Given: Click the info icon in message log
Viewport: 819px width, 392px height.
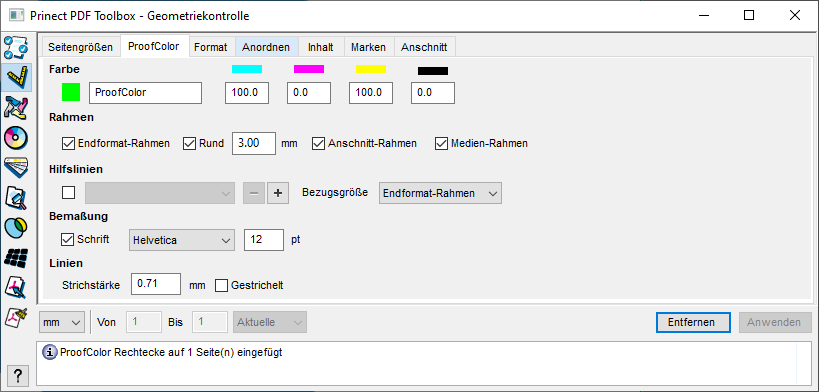Looking at the screenshot, I should point(50,353).
